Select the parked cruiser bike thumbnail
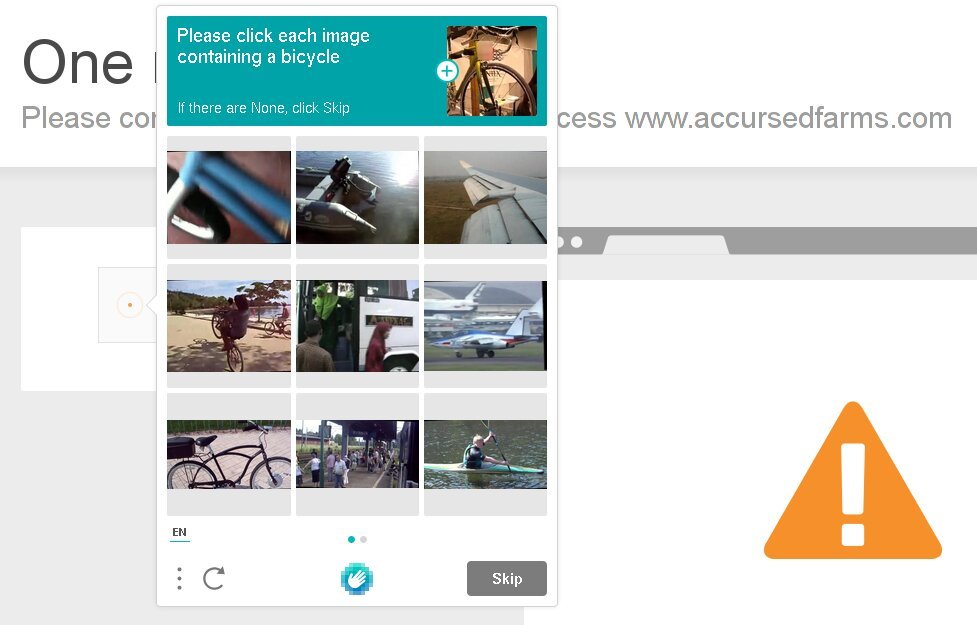Viewport: 977px width, 625px height. tap(229, 454)
